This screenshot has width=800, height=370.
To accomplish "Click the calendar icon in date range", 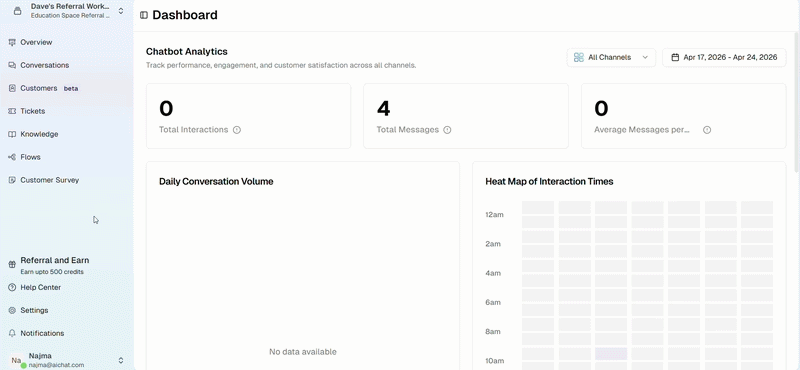I will 675,58.
